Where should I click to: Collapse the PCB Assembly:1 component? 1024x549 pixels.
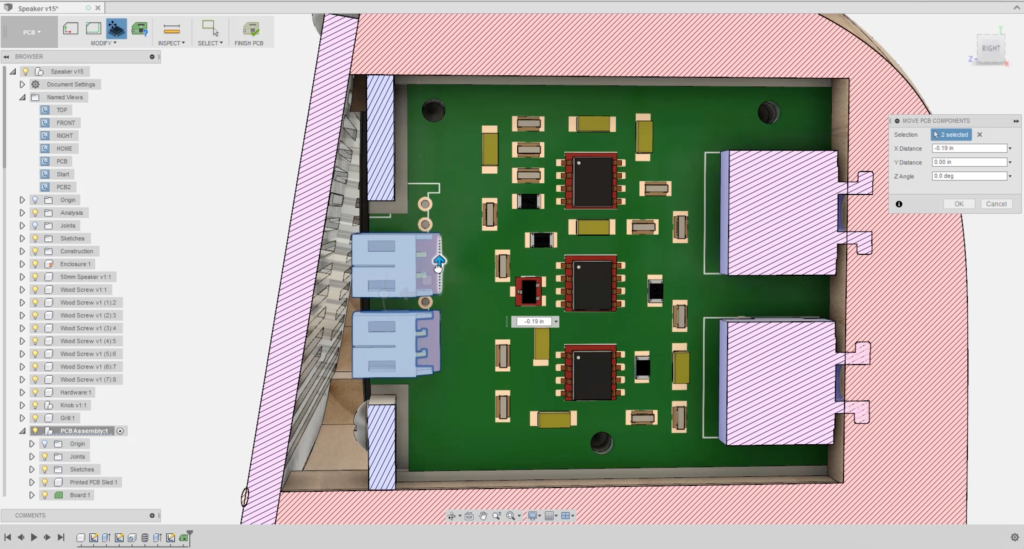point(22,431)
